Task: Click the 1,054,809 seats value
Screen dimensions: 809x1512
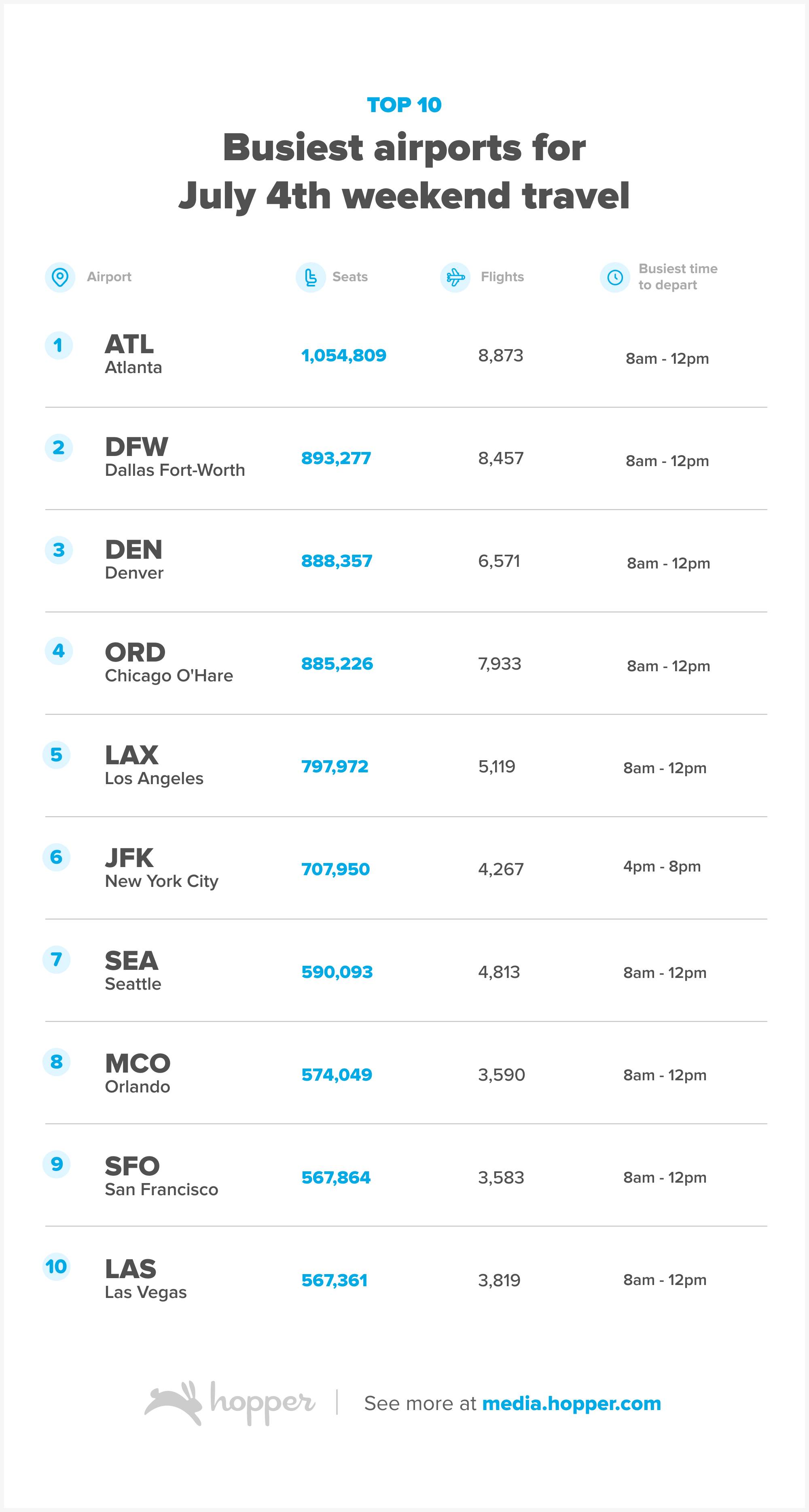Action: [344, 356]
